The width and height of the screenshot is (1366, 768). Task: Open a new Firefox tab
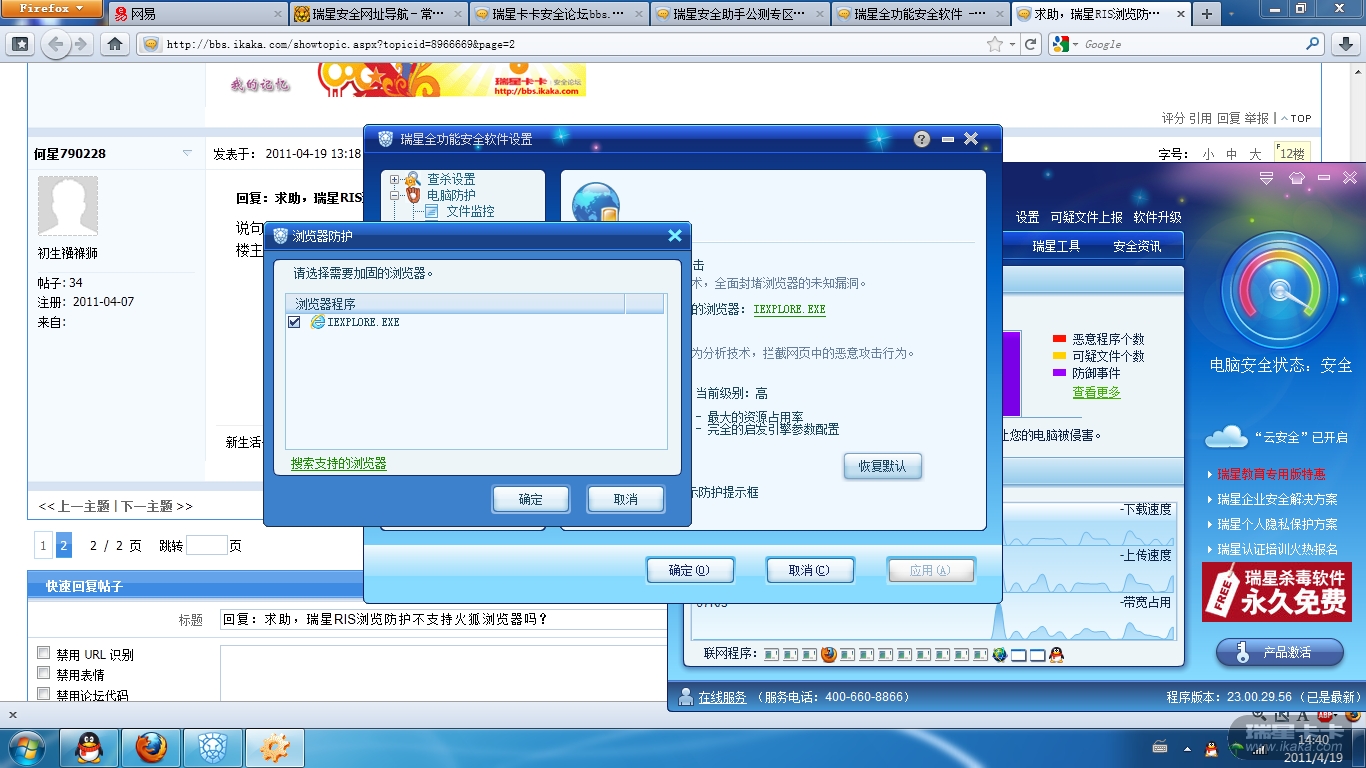point(1206,14)
